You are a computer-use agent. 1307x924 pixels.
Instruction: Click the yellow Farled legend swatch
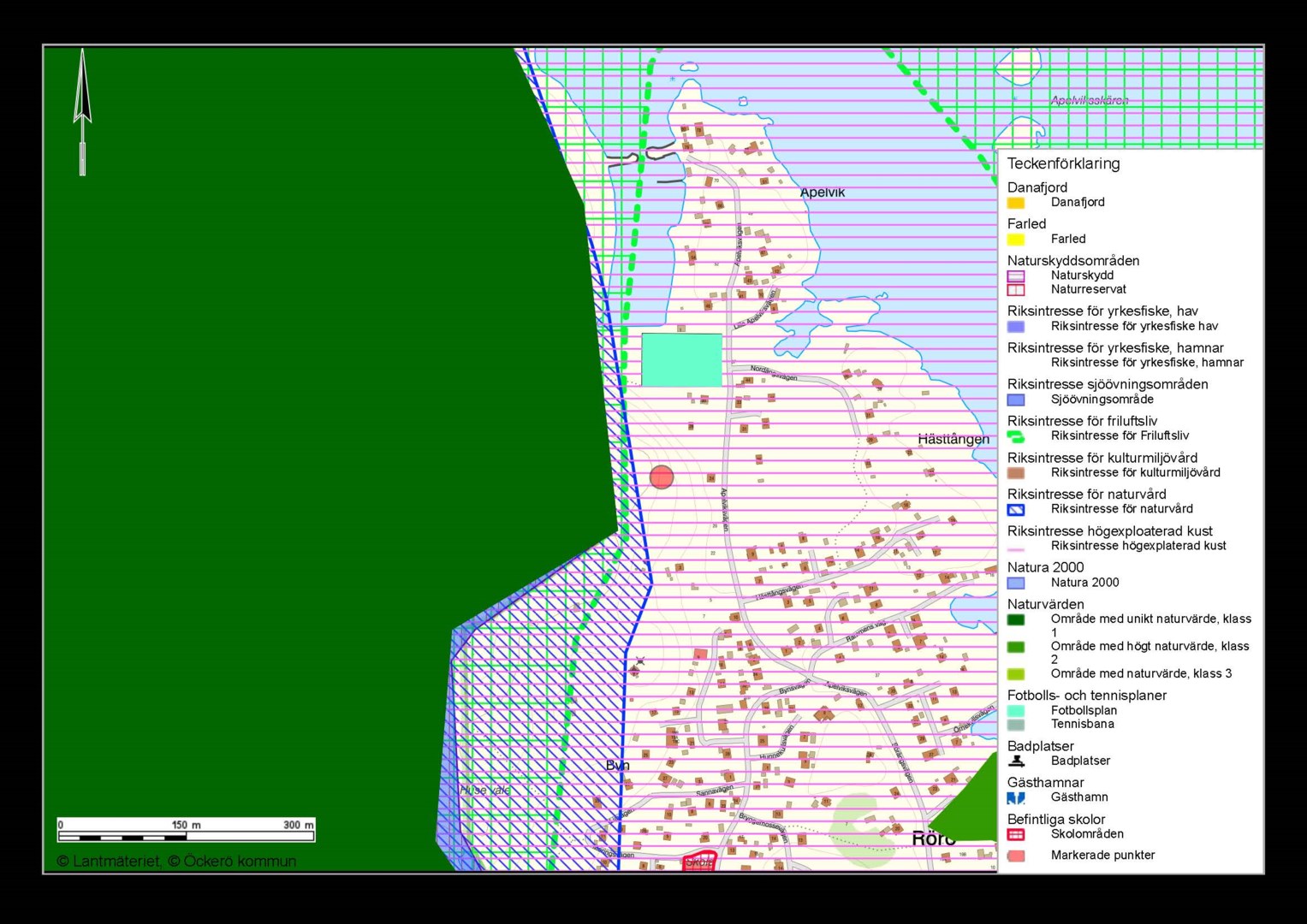click(x=1016, y=240)
